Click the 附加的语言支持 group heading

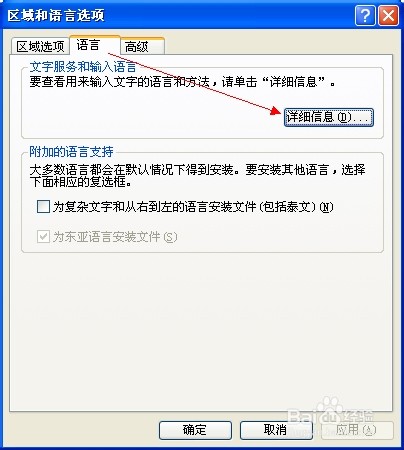(71, 152)
